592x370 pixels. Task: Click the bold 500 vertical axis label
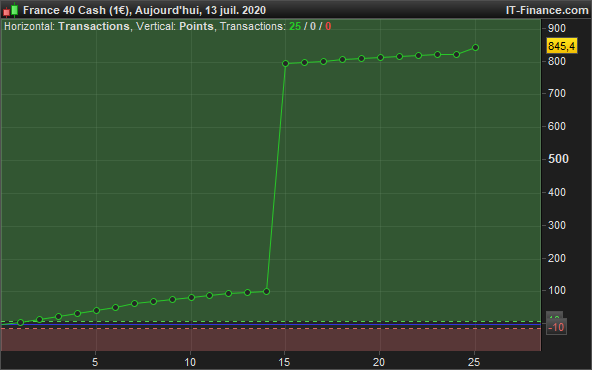tap(558, 159)
